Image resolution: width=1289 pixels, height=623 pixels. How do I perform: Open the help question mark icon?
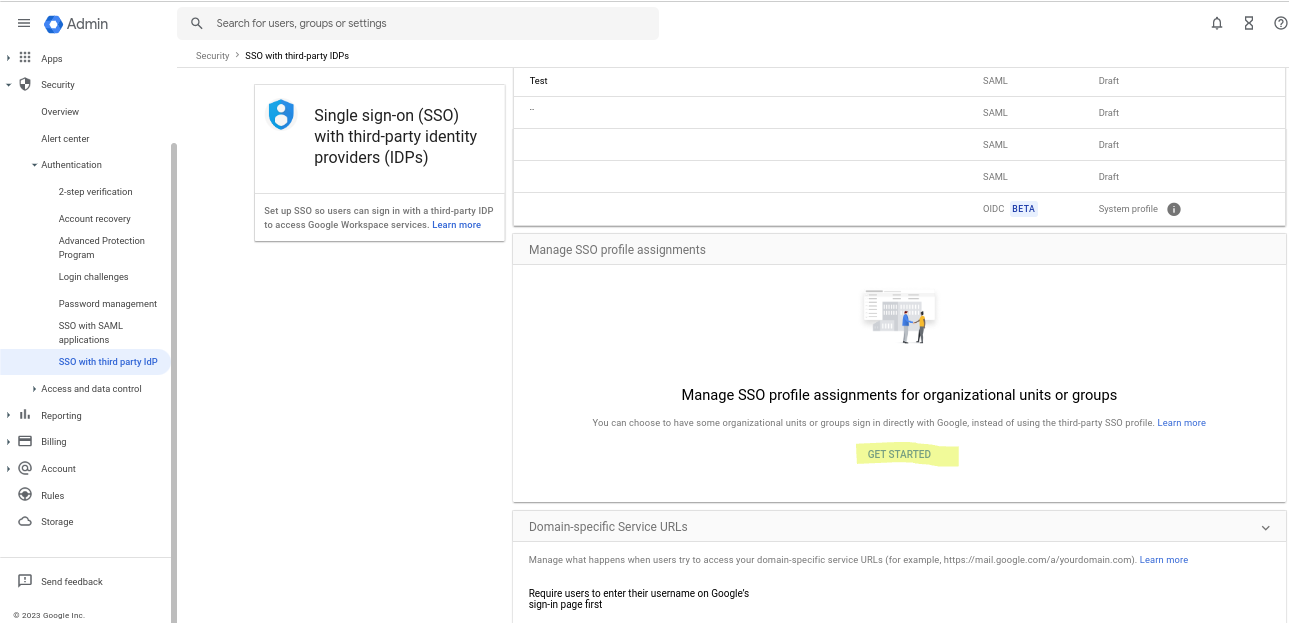click(1280, 23)
